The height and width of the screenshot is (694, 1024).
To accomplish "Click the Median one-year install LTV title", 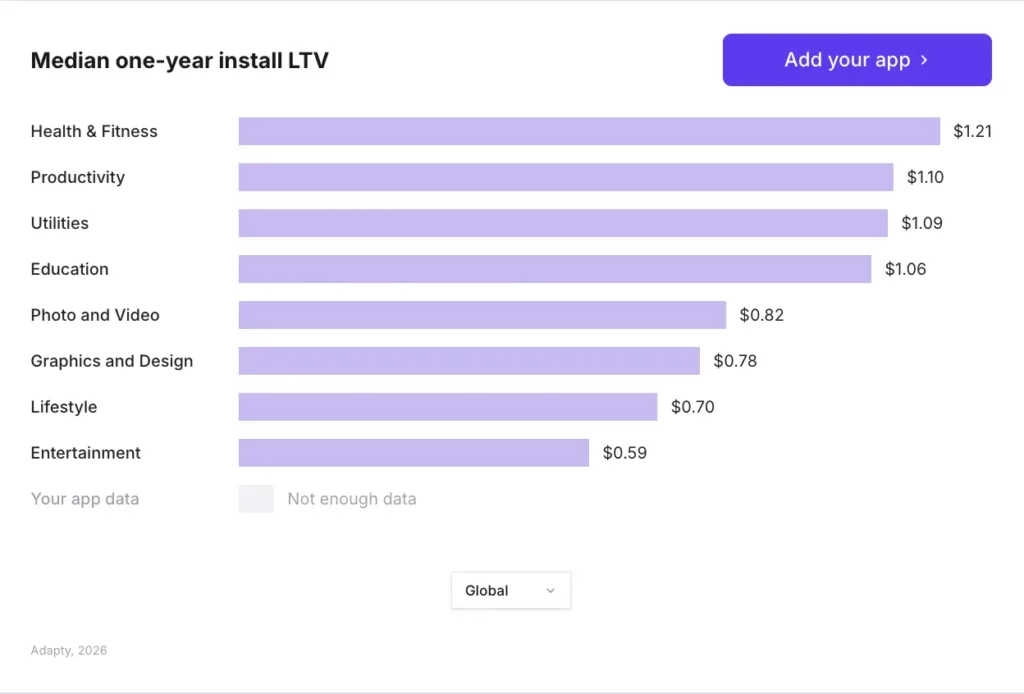I will click(x=180, y=60).
